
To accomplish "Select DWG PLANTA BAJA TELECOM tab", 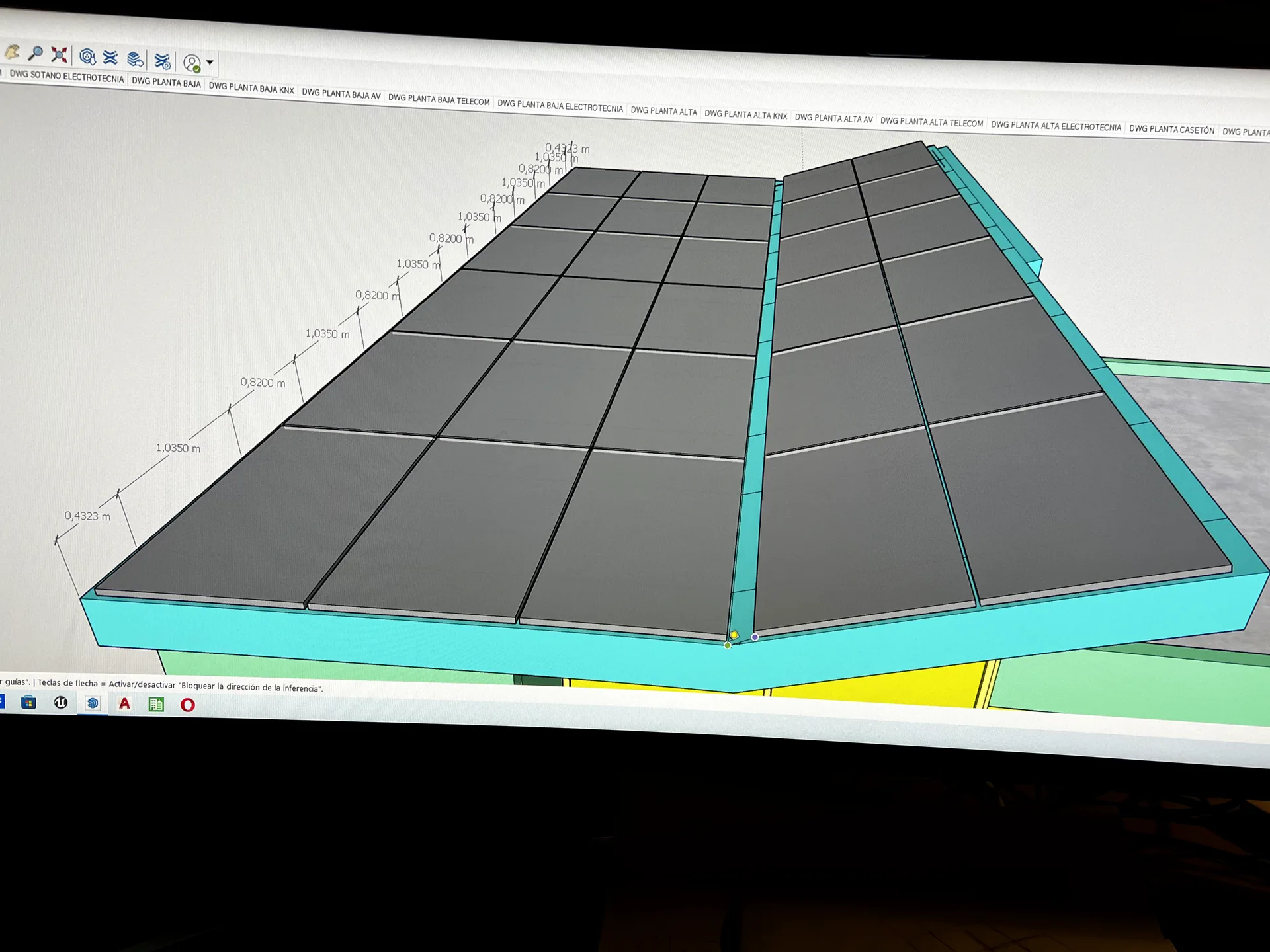I will [x=439, y=99].
